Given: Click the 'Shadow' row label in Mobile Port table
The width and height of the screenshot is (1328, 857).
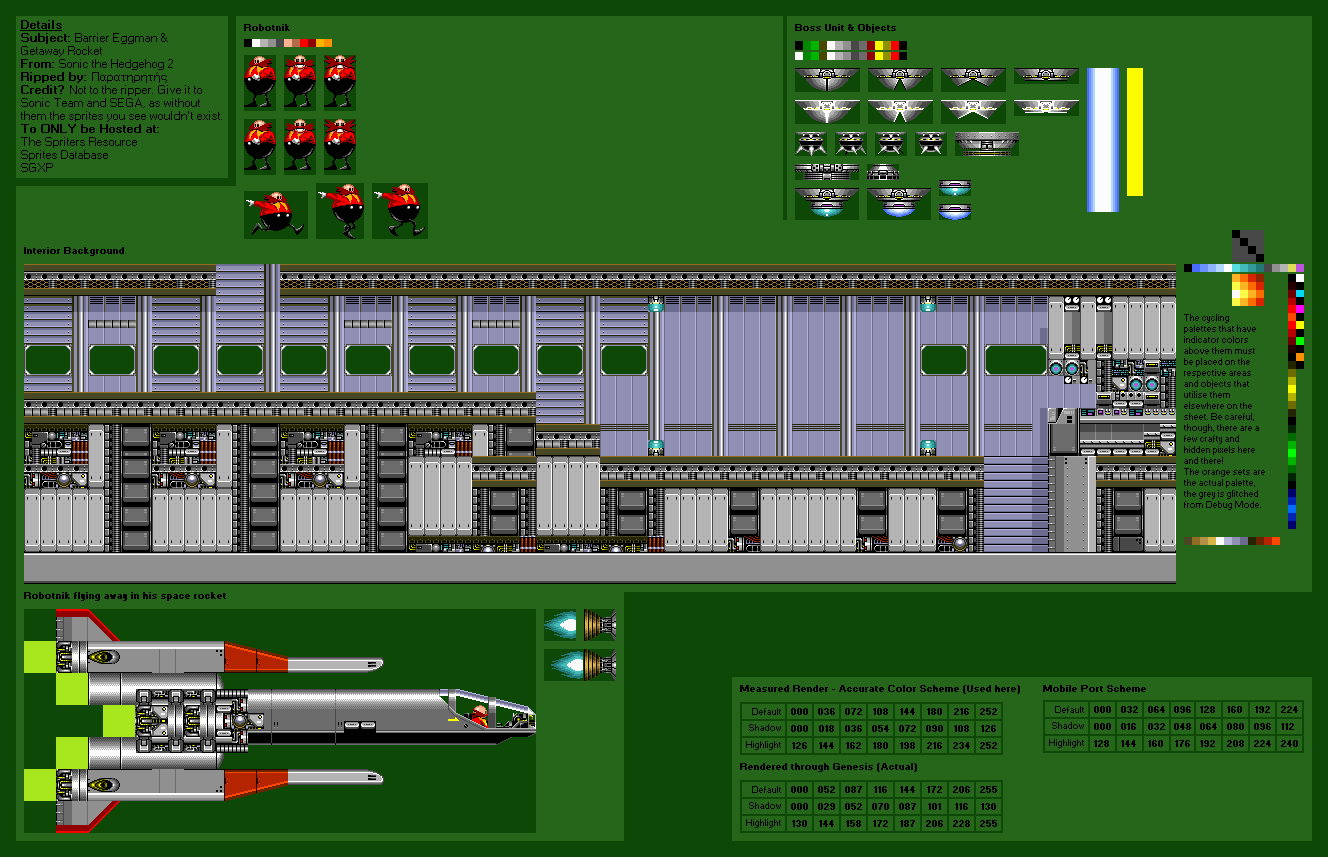Looking at the screenshot, I should click(1067, 727).
